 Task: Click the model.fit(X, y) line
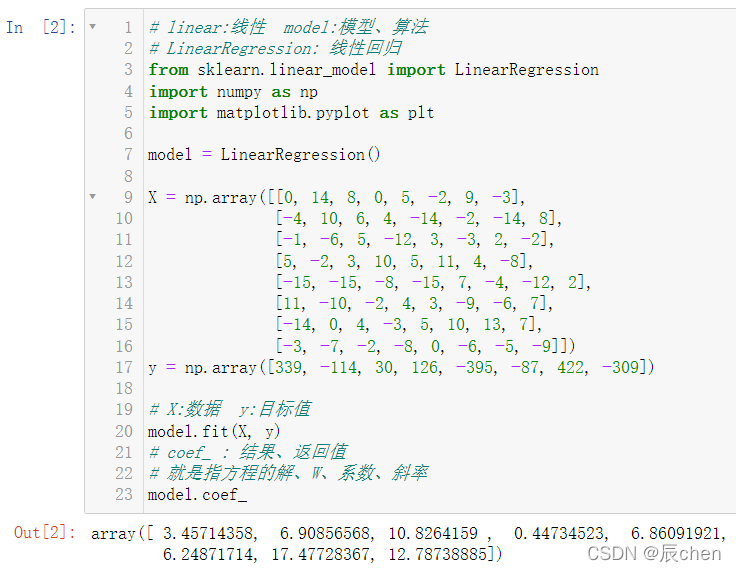214,431
